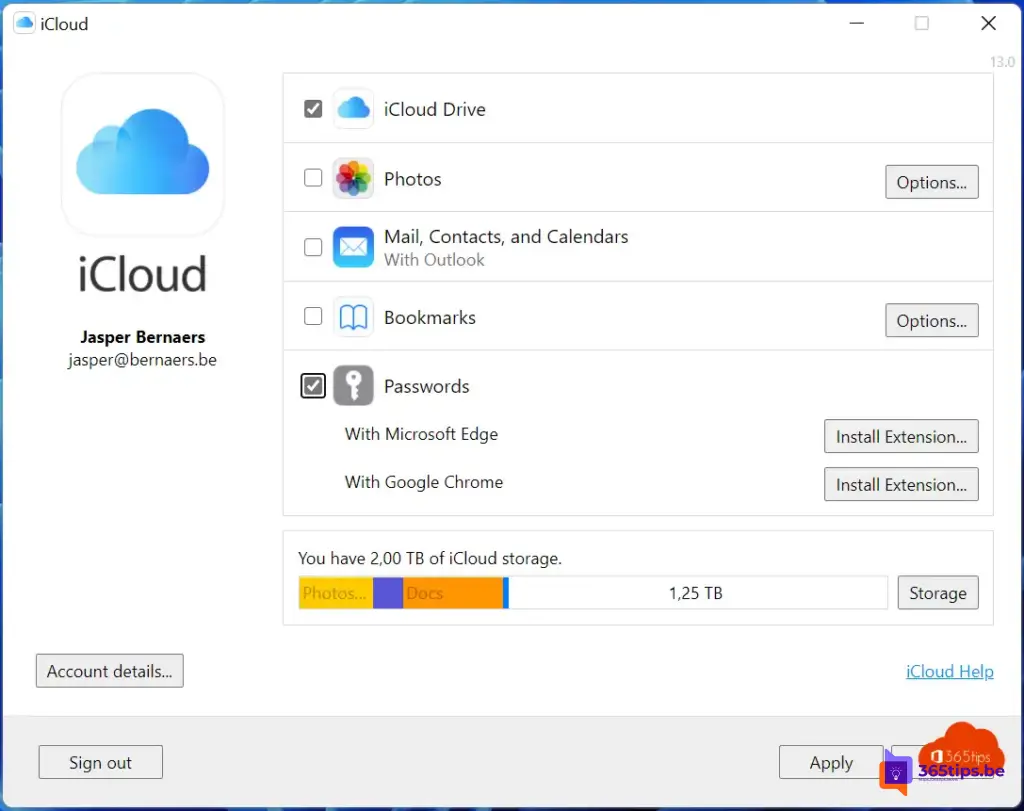This screenshot has height=811, width=1024.
Task: Click the yellow Photos storage segment
Action: 335,593
